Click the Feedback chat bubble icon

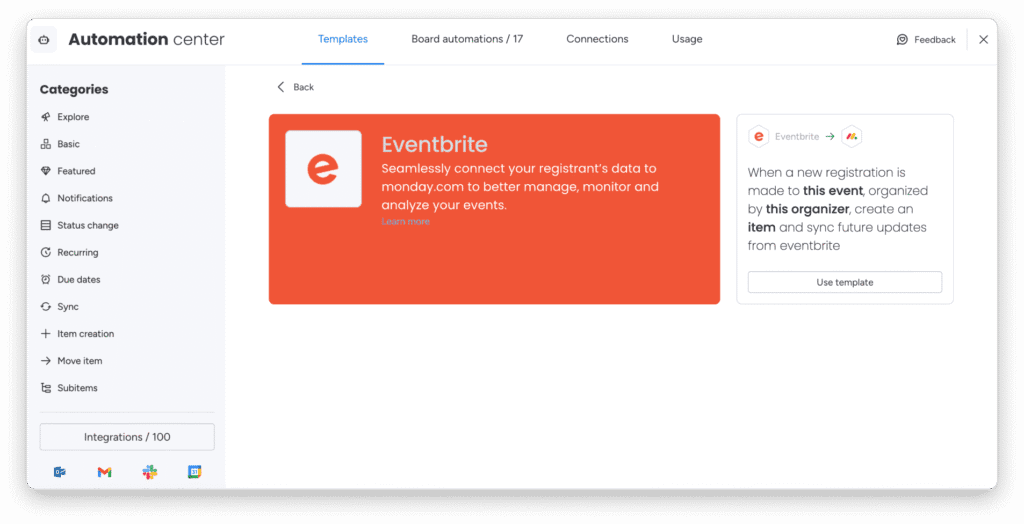(x=902, y=40)
